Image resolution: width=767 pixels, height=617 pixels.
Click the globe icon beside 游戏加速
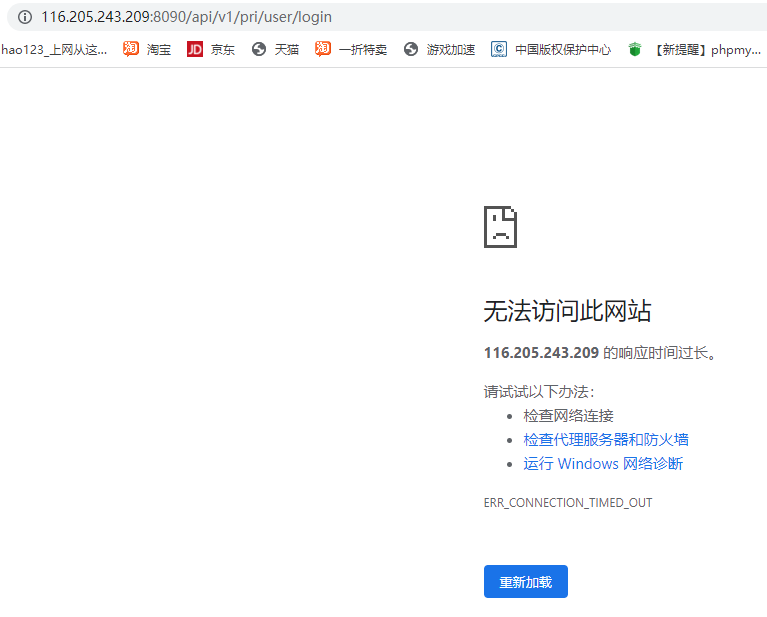tap(411, 49)
